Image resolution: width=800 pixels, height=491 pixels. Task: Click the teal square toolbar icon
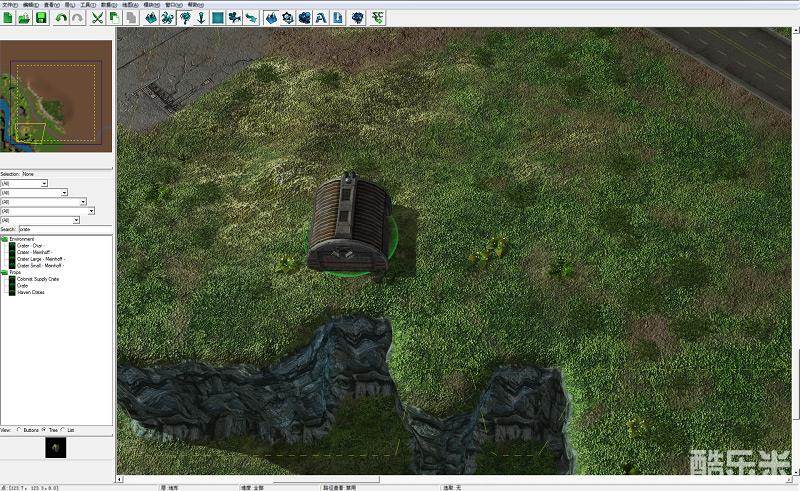(217, 18)
